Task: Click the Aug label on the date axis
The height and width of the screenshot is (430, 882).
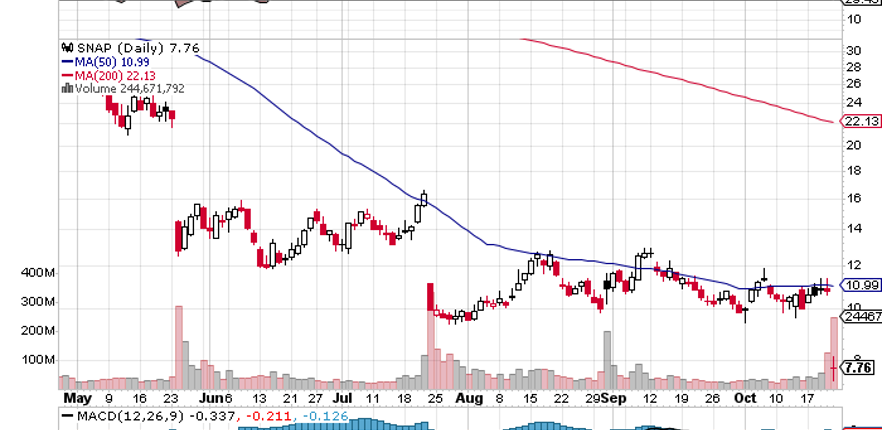Action: (469, 398)
